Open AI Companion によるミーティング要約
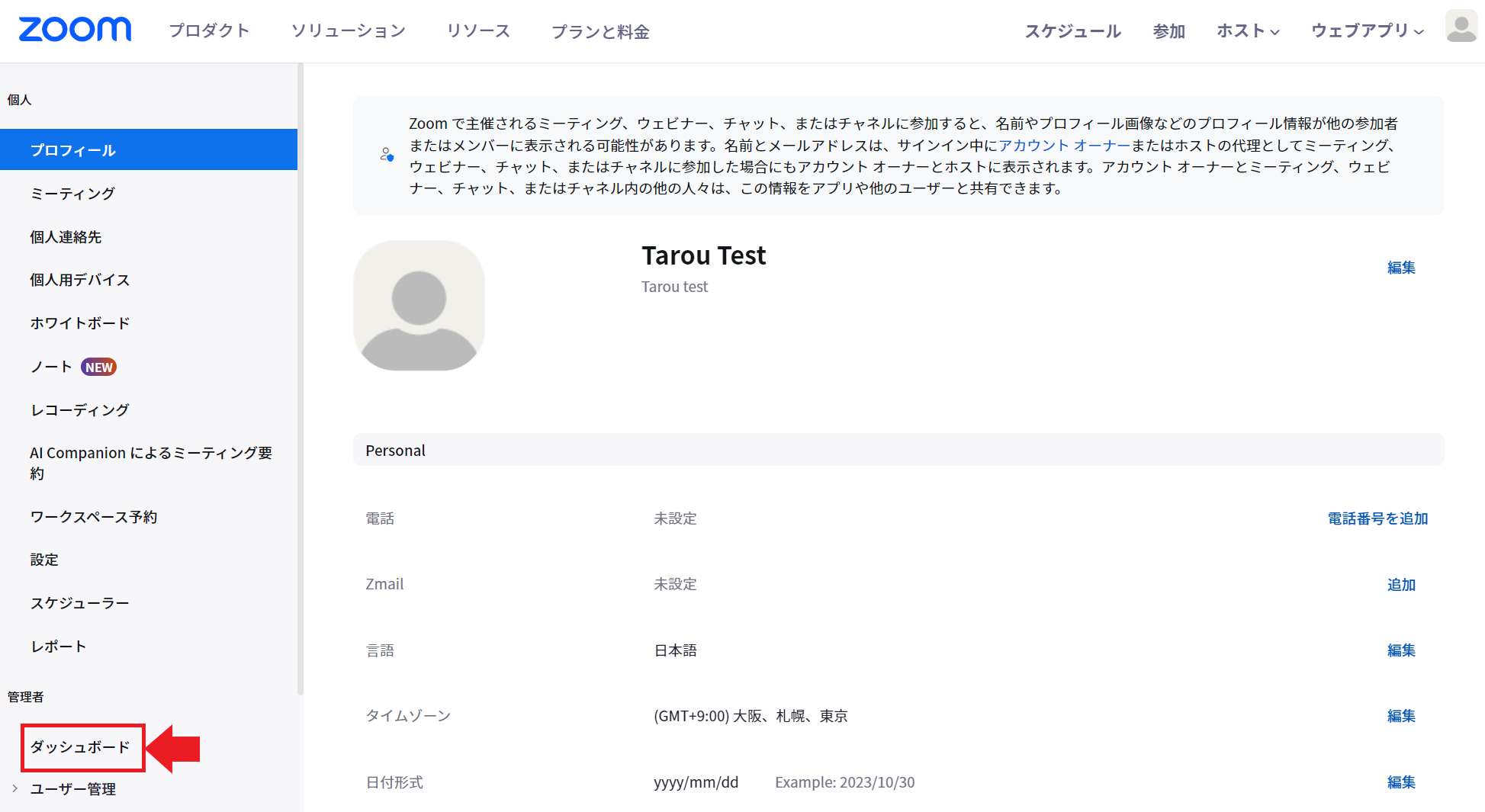Image resolution: width=1485 pixels, height=812 pixels. tap(151, 463)
